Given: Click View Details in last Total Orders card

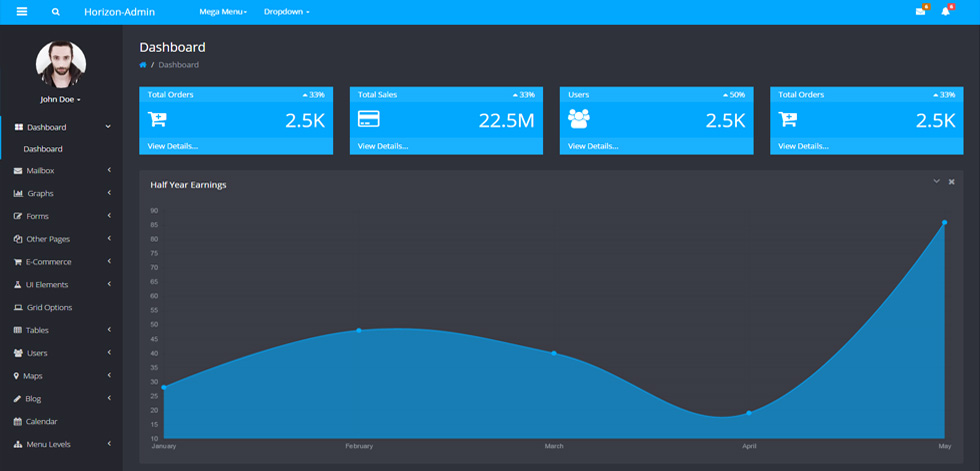Looking at the screenshot, I should 803,146.
